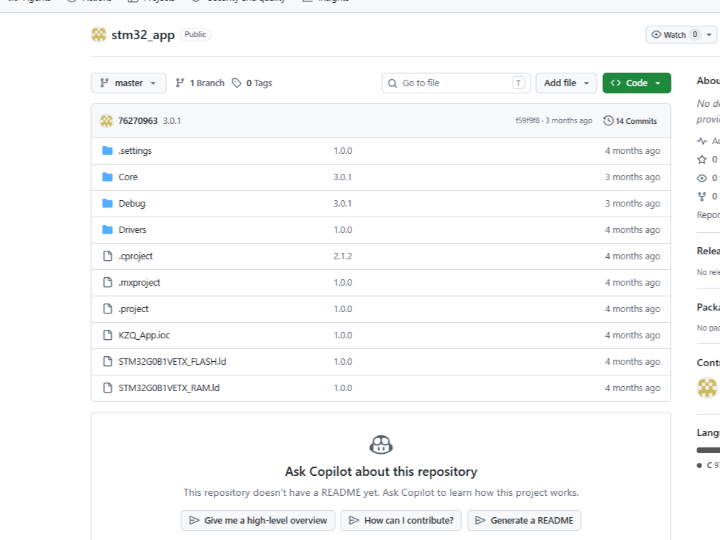The width and height of the screenshot is (720, 540).
Task: Open the .project file
Action: pos(134,309)
